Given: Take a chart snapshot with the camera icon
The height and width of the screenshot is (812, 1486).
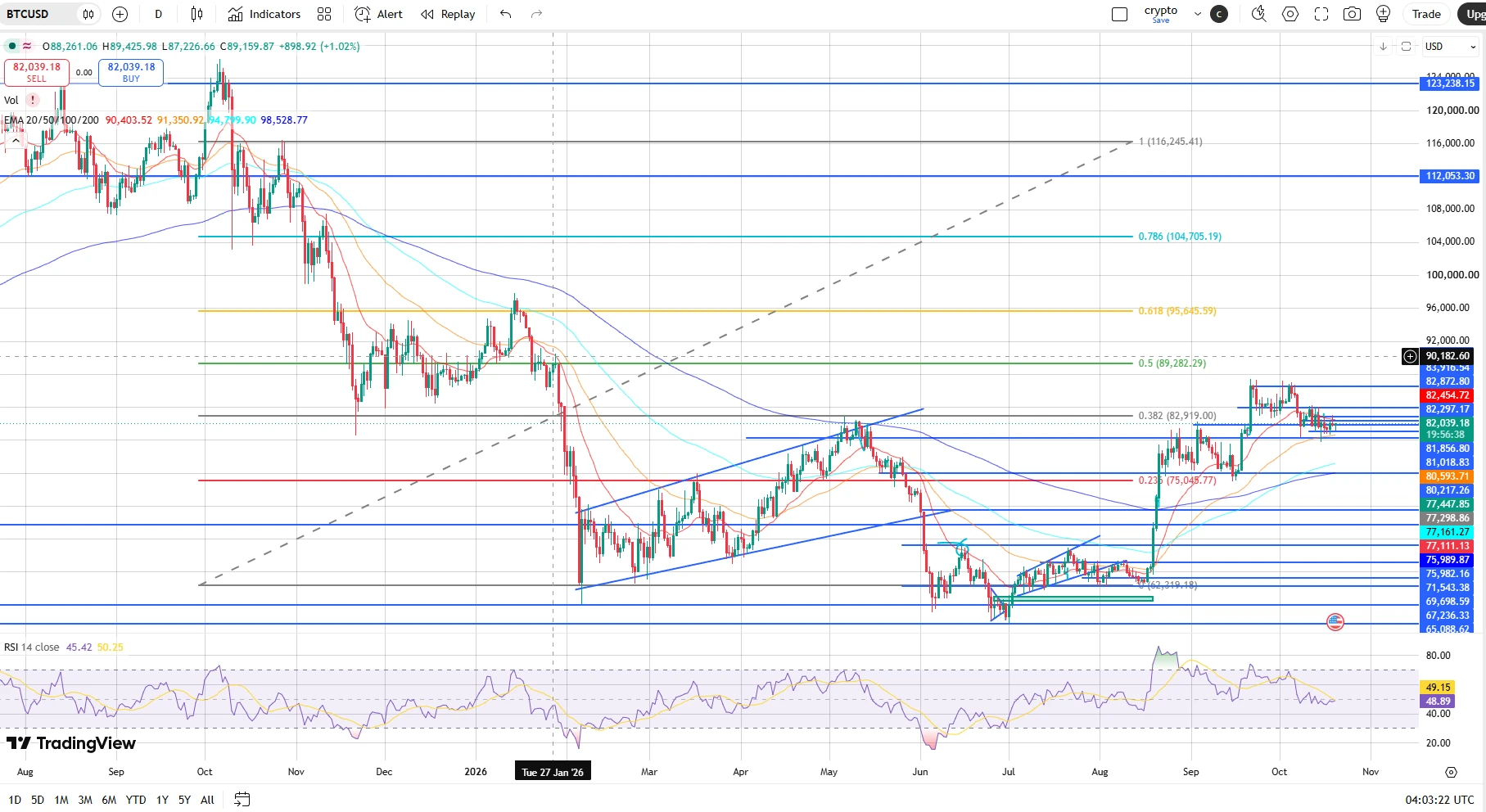Looking at the screenshot, I should point(1353,14).
